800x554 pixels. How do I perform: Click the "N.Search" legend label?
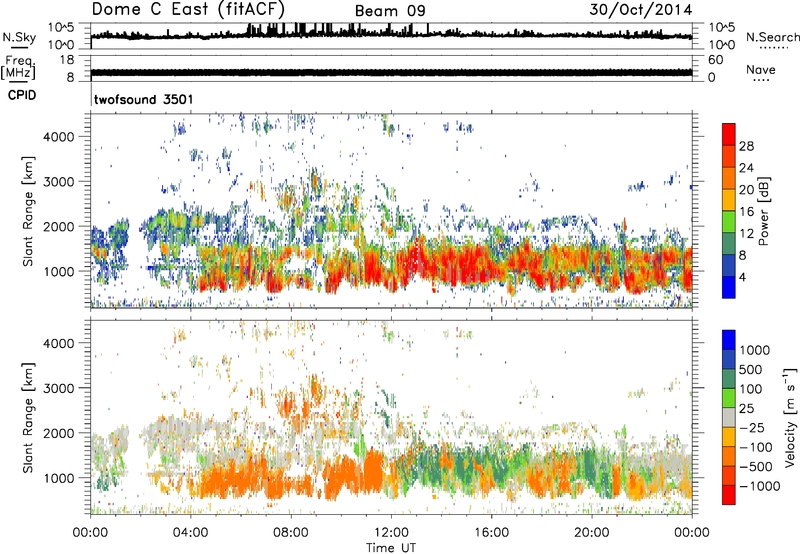pos(772,37)
